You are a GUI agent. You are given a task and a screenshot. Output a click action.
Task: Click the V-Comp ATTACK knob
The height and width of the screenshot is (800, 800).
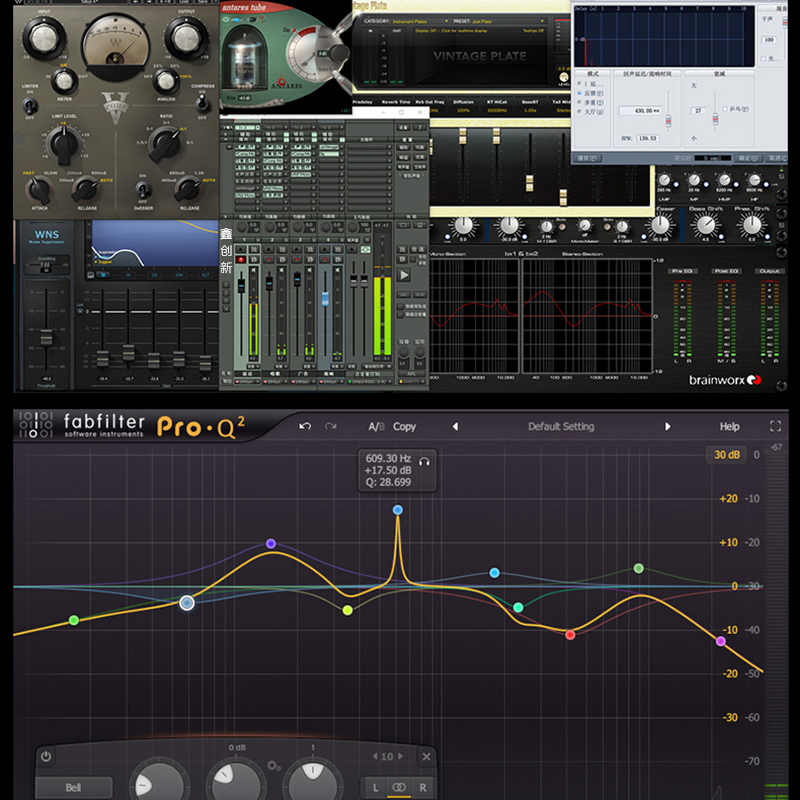39,190
